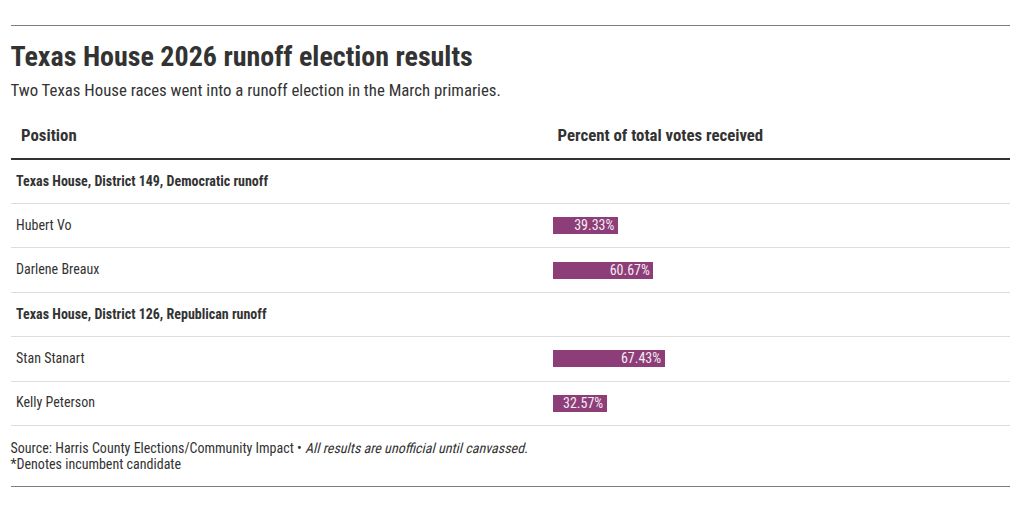Click the 60.67% purple bar
The height and width of the screenshot is (511, 1020).
coord(602,270)
